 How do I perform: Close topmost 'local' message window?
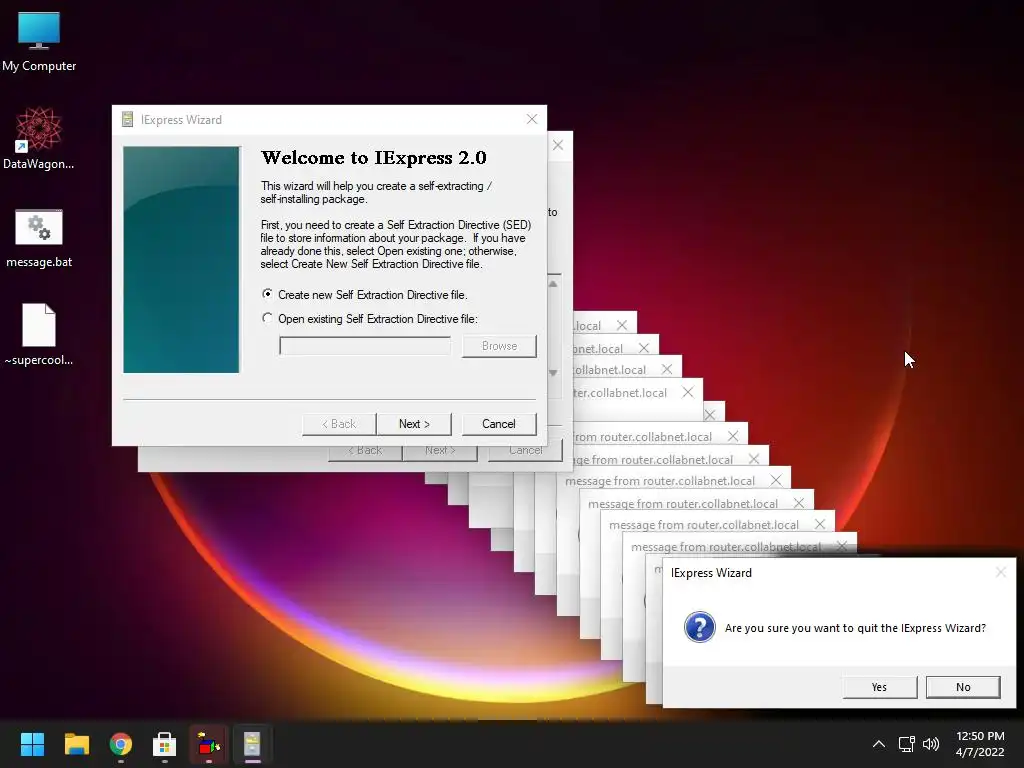[622, 325]
